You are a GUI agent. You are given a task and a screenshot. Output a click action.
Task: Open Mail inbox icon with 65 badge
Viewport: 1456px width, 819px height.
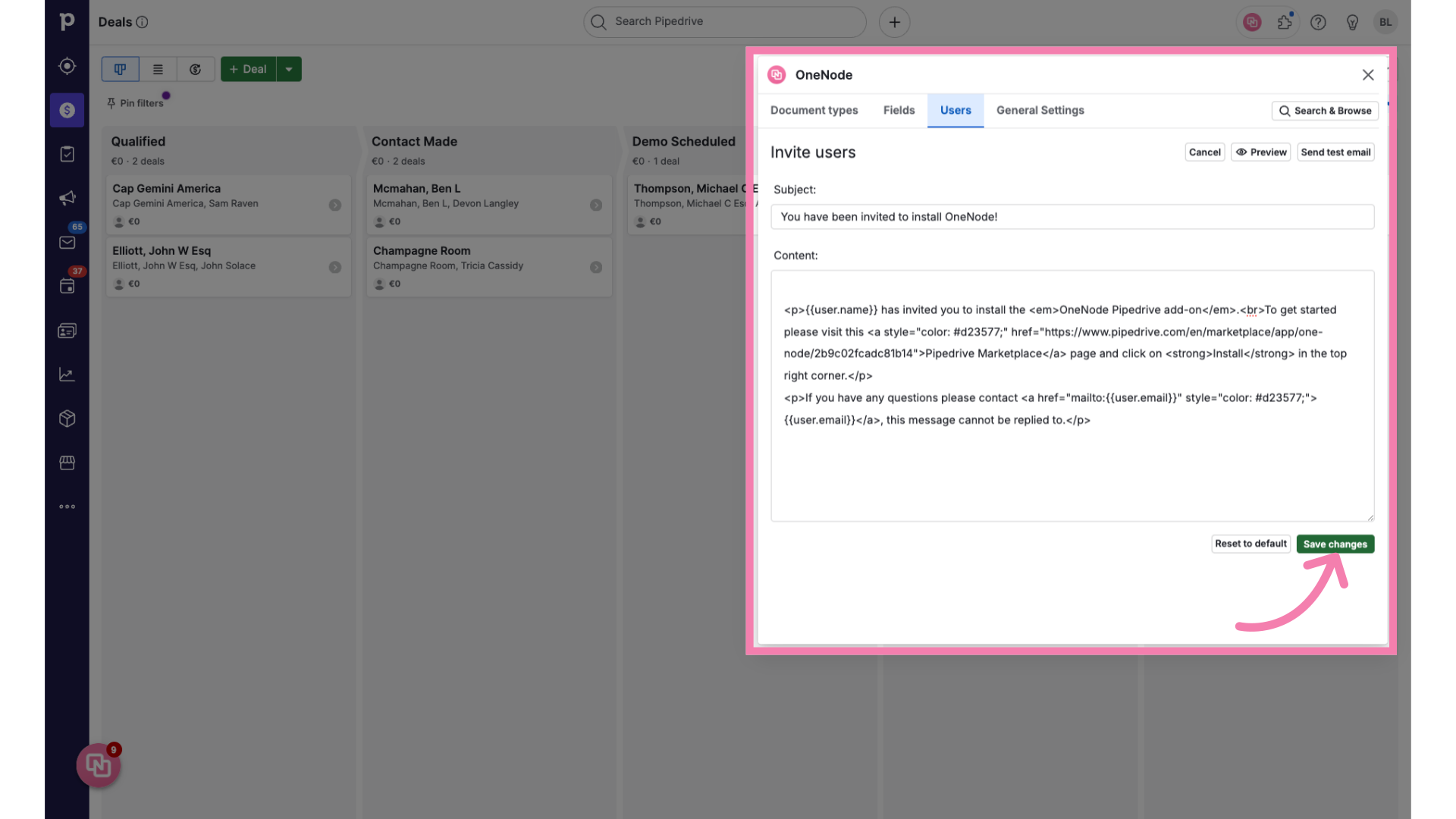(x=67, y=242)
